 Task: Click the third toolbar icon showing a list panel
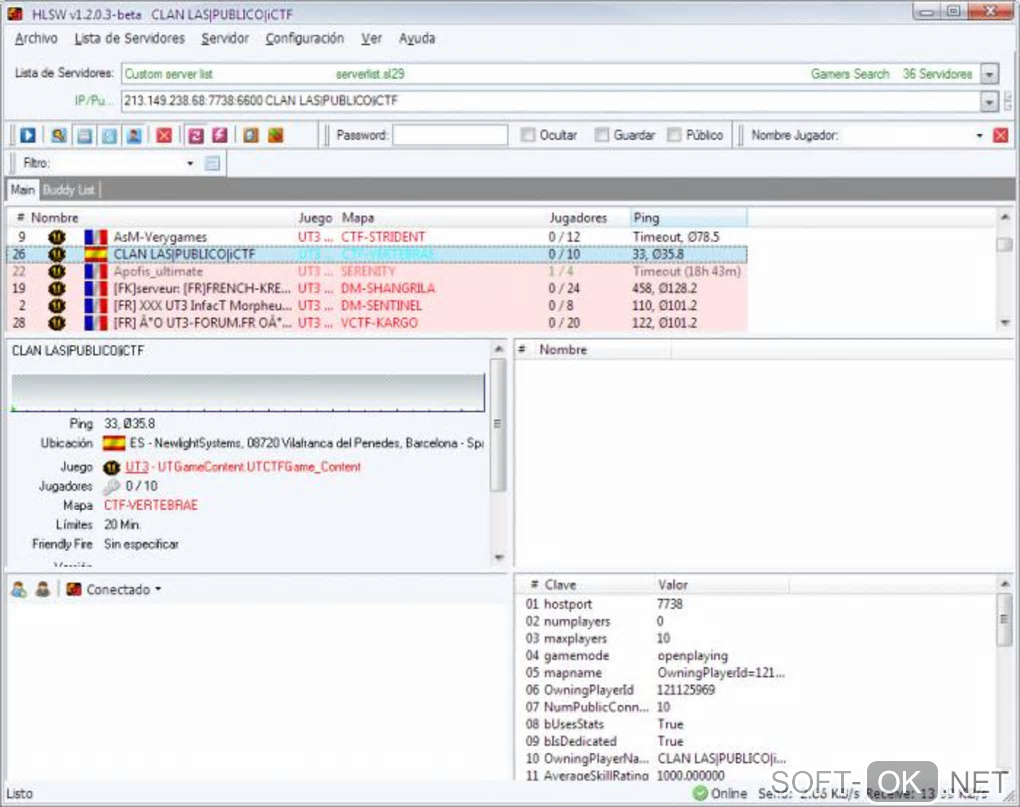84,135
